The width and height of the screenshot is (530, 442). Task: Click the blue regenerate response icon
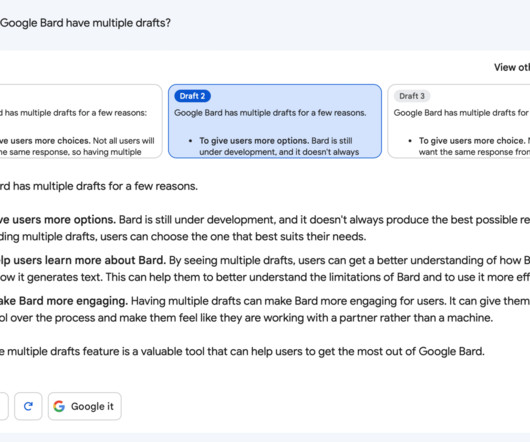point(28,406)
